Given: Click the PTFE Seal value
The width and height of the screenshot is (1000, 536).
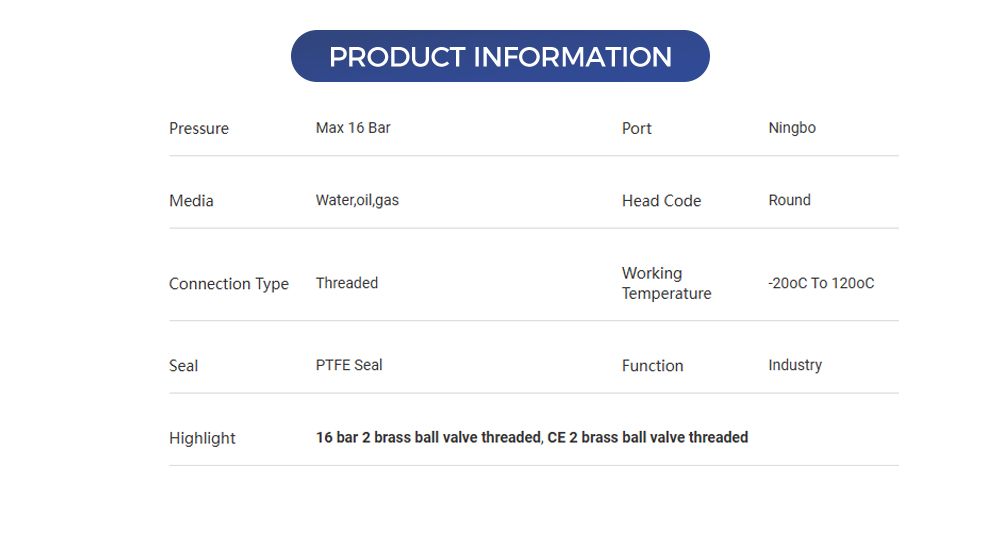Looking at the screenshot, I should (x=349, y=365).
